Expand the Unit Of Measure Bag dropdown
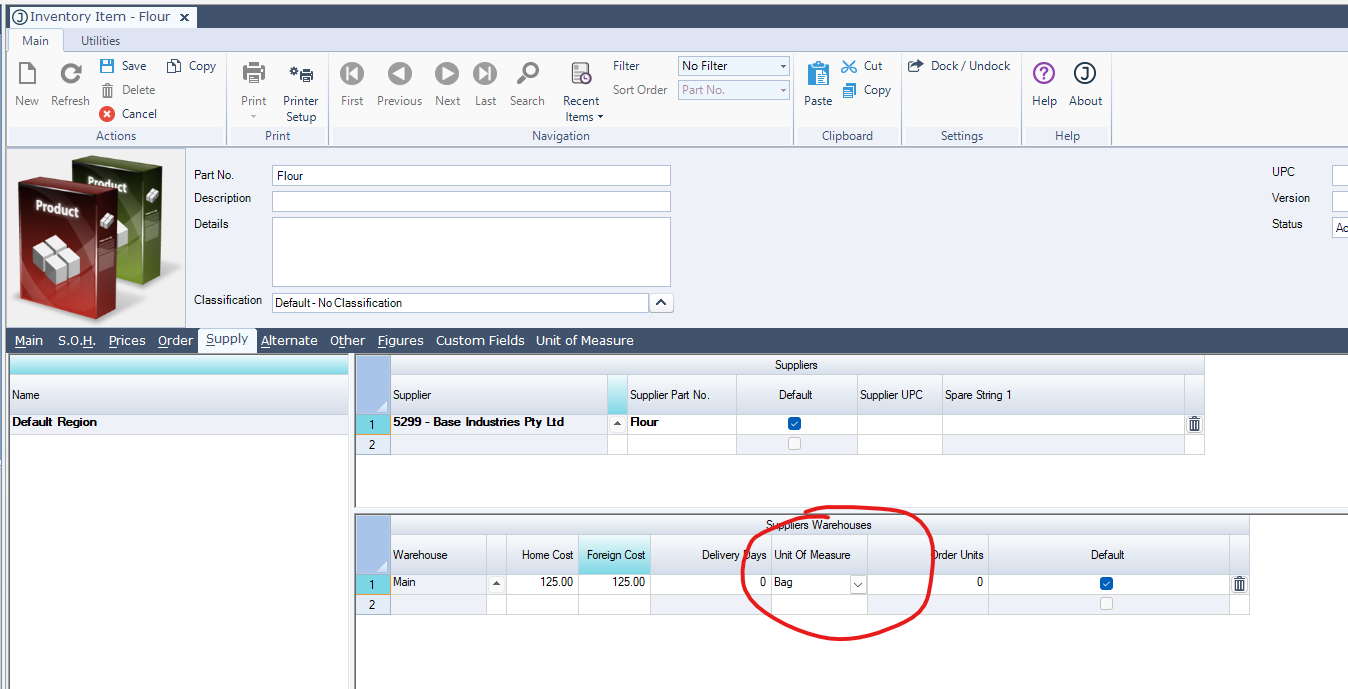This screenshot has width=1348, height=689. click(858, 584)
